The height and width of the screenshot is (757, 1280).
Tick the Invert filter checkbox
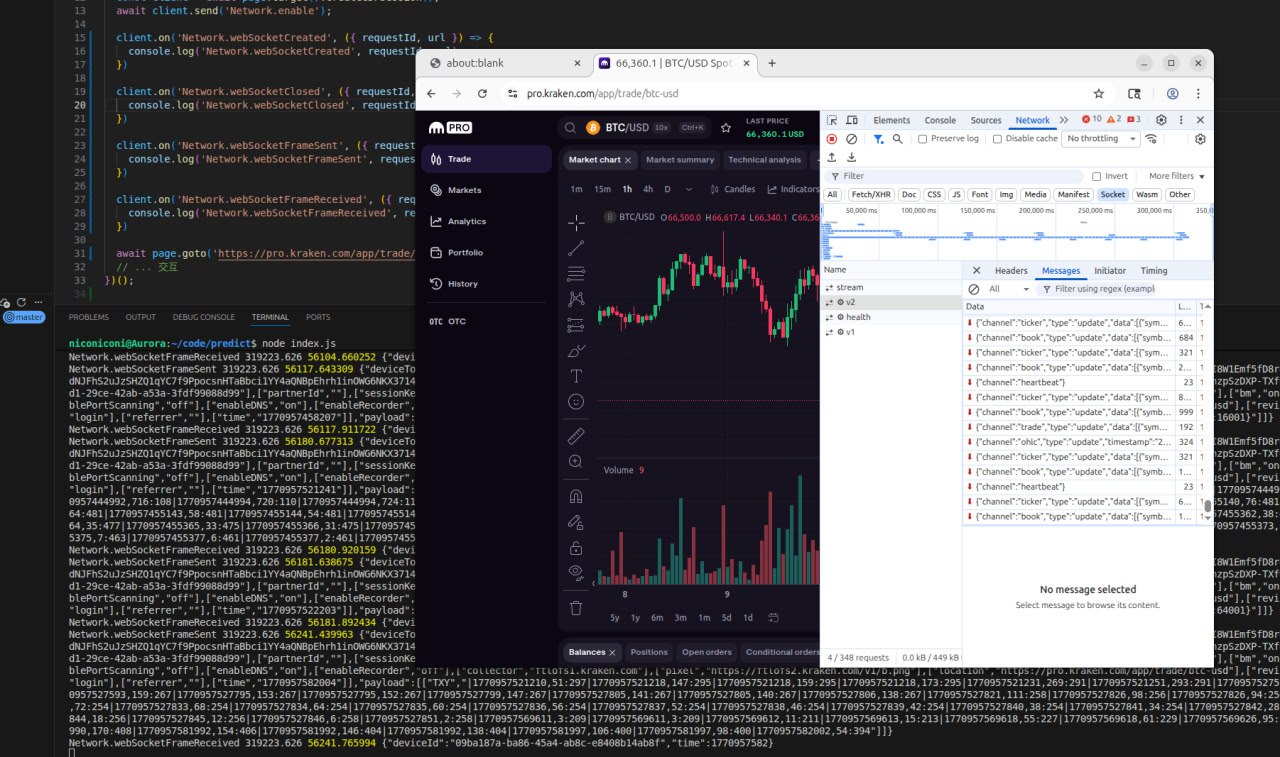click(1097, 176)
